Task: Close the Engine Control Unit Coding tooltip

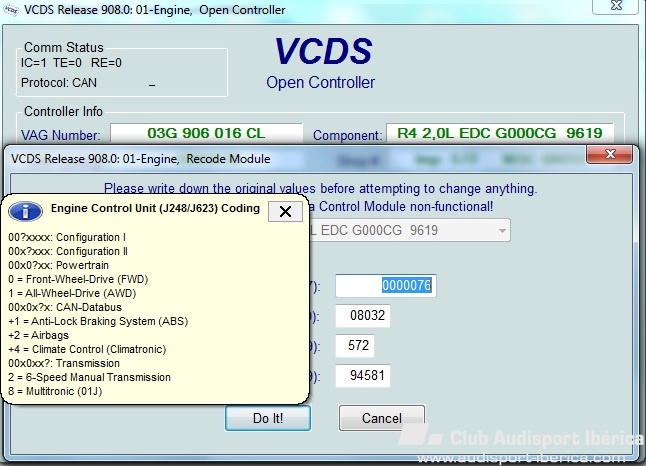Action: pyautogui.click(x=285, y=211)
